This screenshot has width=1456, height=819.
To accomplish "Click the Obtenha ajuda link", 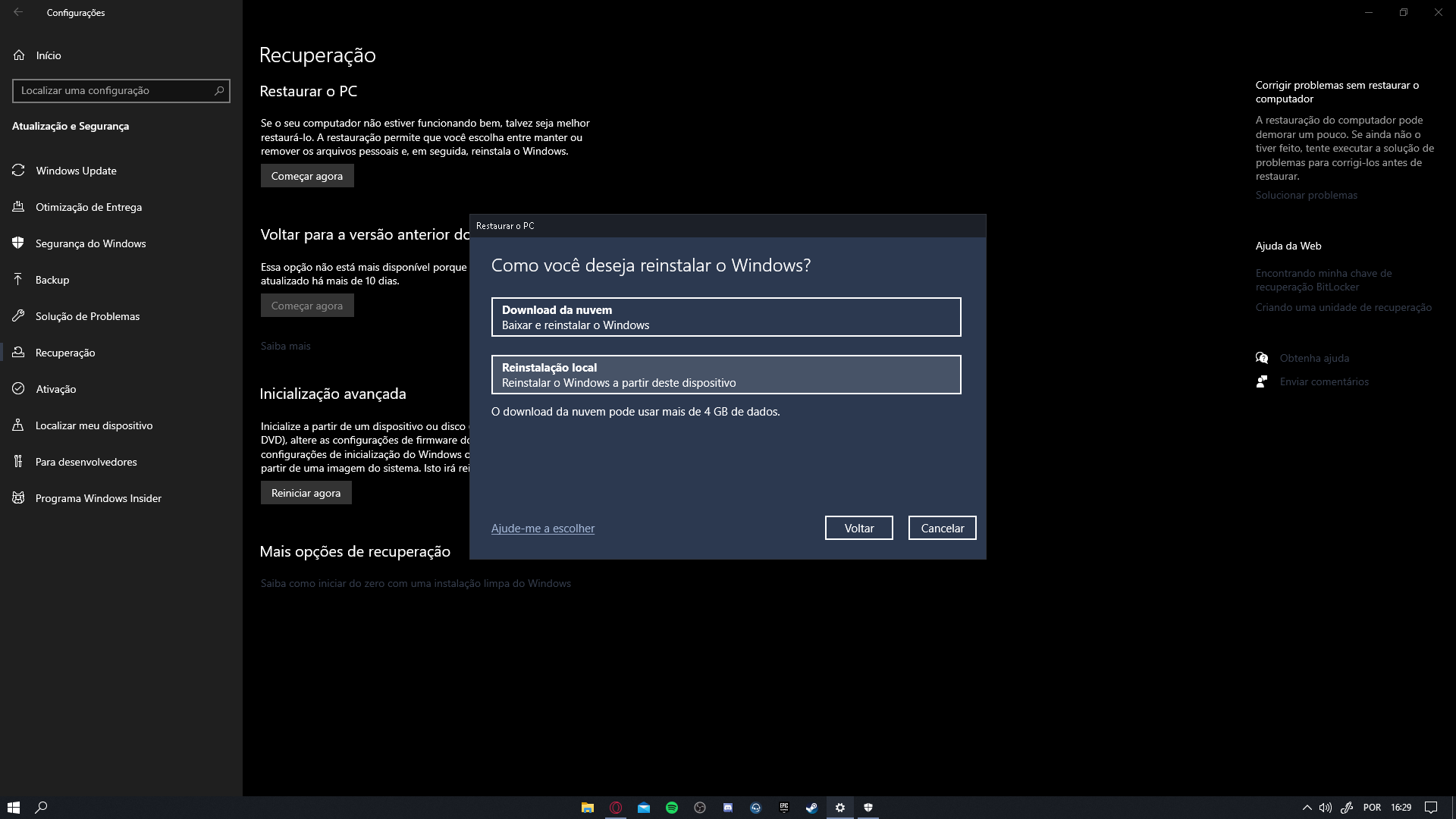I will click(1314, 358).
